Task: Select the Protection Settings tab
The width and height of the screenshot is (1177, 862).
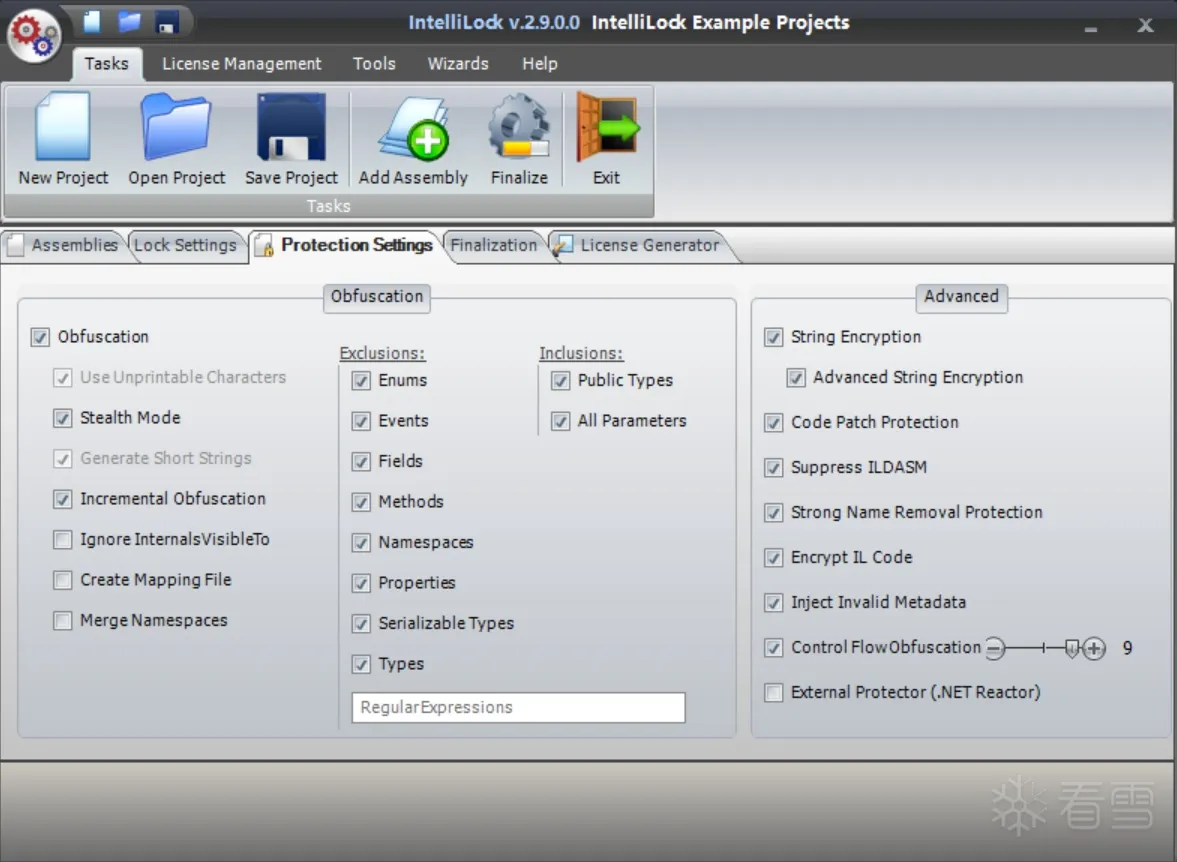Action: pyautogui.click(x=347, y=246)
